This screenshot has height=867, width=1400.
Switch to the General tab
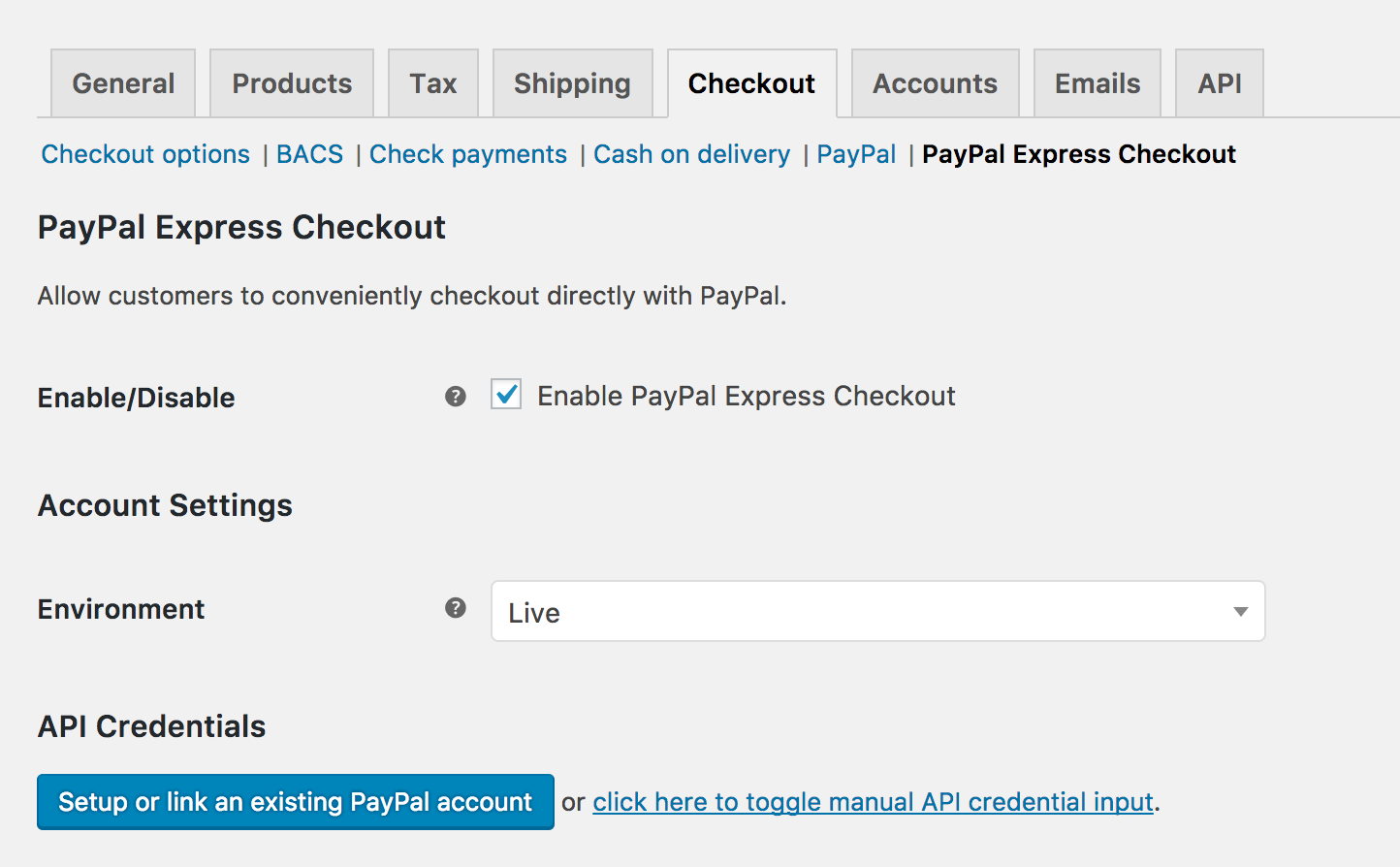[x=123, y=83]
